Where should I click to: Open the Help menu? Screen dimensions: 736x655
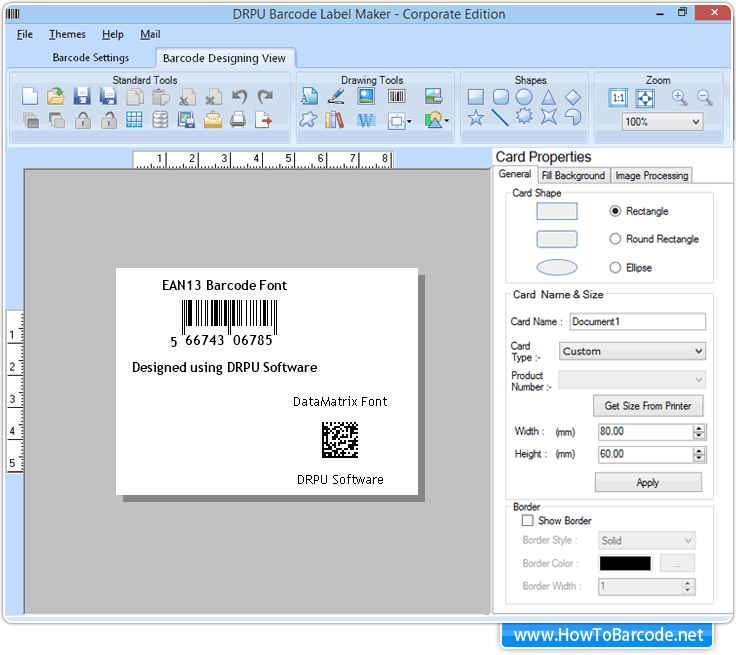click(x=113, y=34)
